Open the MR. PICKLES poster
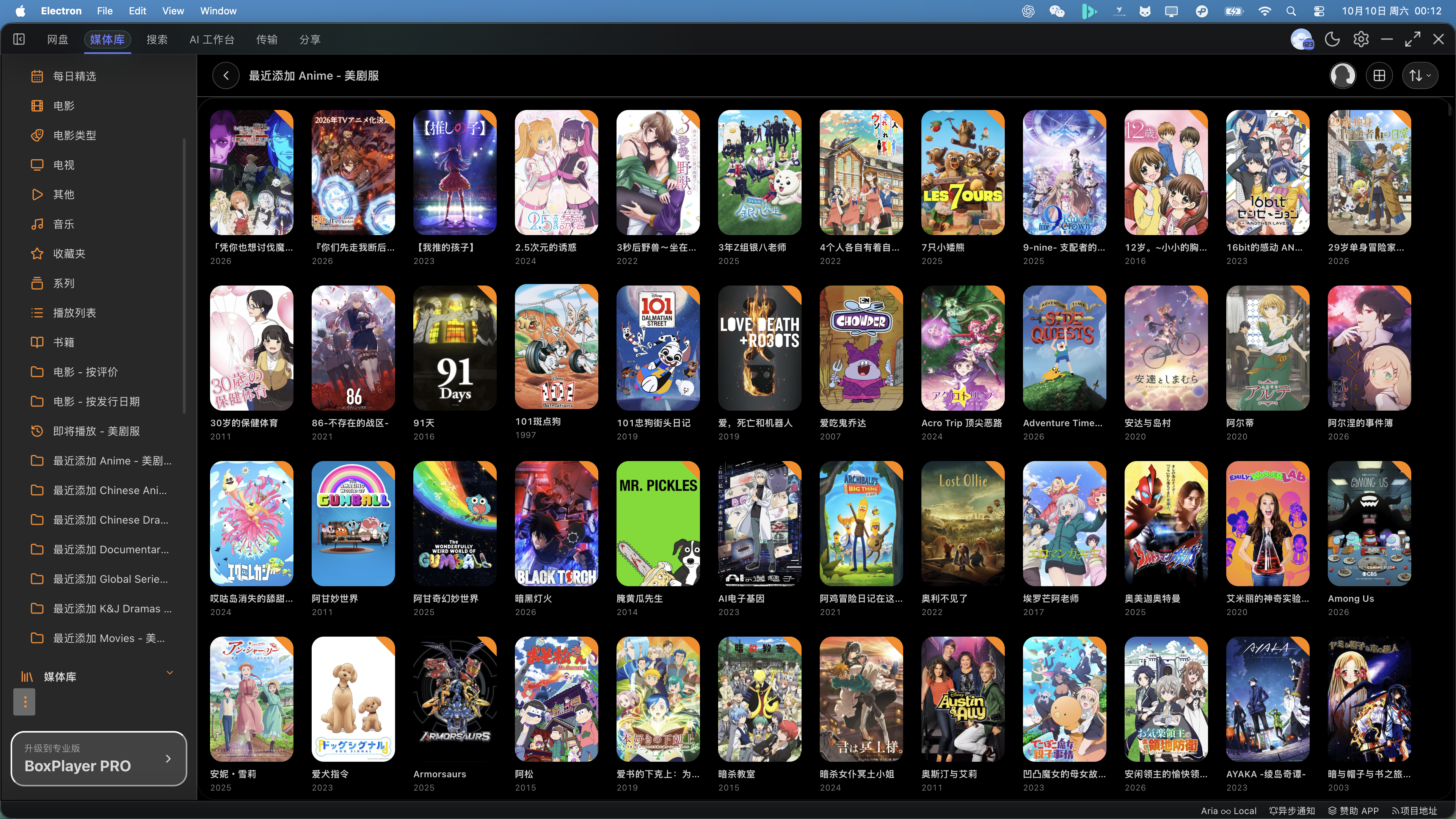This screenshot has width=1456, height=819. point(658,523)
